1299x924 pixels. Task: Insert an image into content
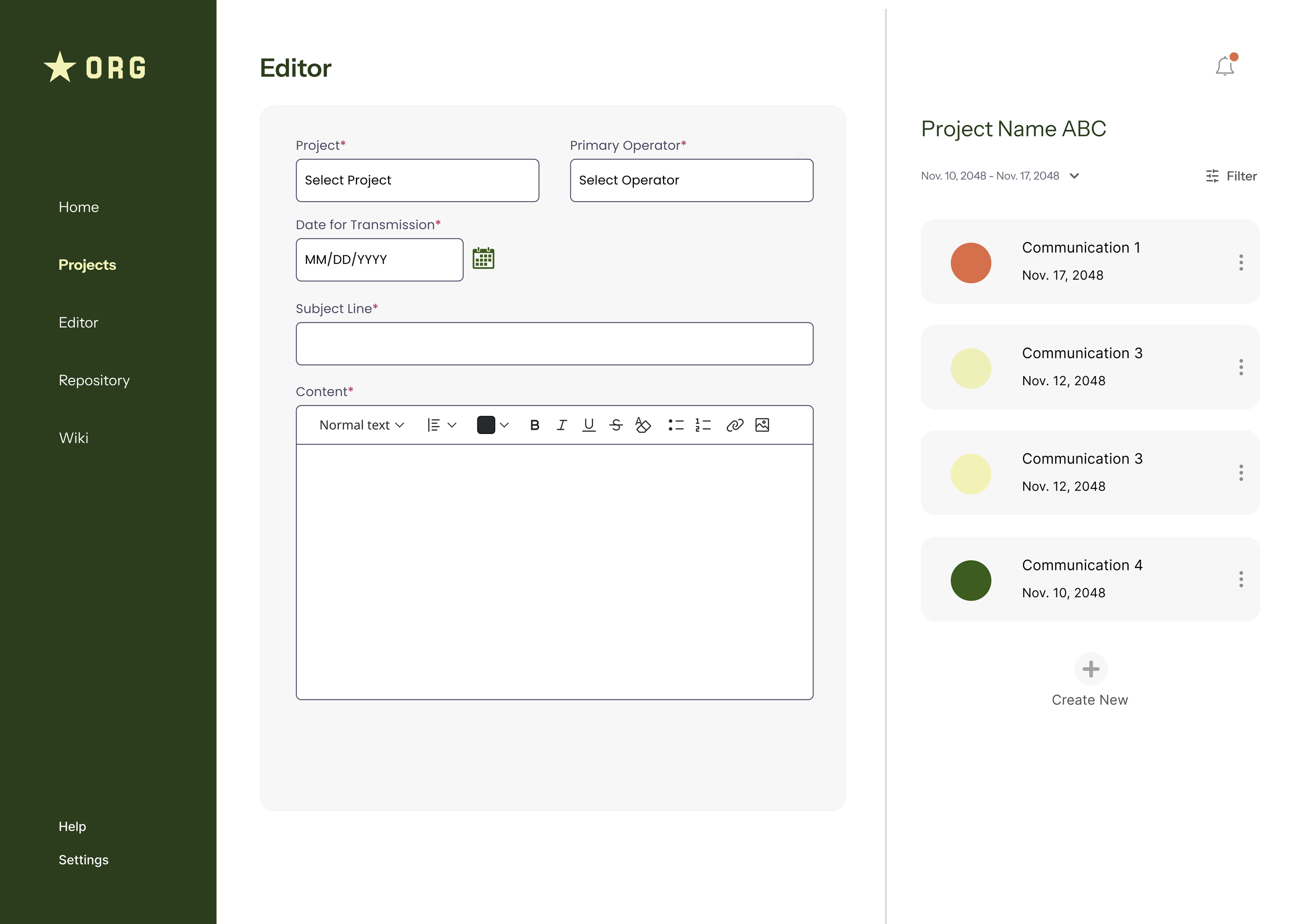tap(762, 425)
